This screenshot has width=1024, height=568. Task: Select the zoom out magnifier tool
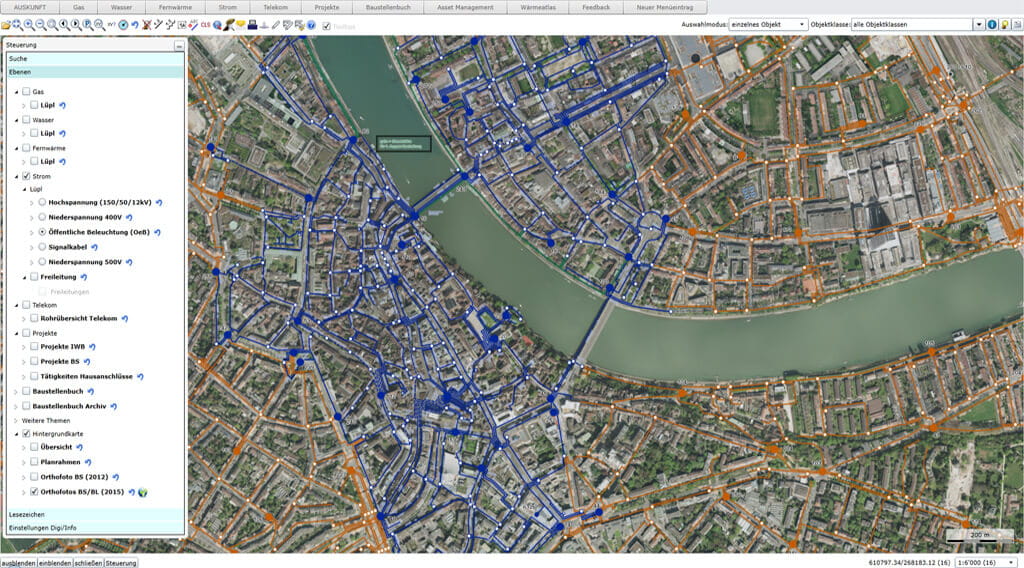[42, 24]
